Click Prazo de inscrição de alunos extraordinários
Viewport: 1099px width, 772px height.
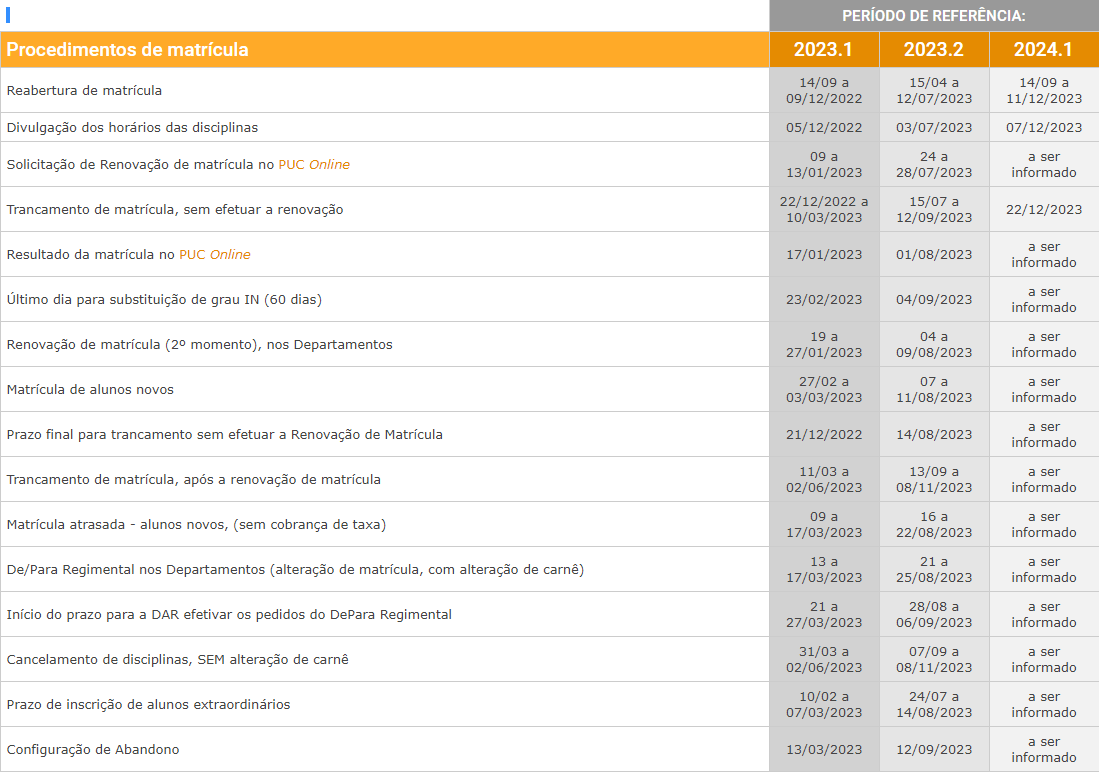coord(149,705)
